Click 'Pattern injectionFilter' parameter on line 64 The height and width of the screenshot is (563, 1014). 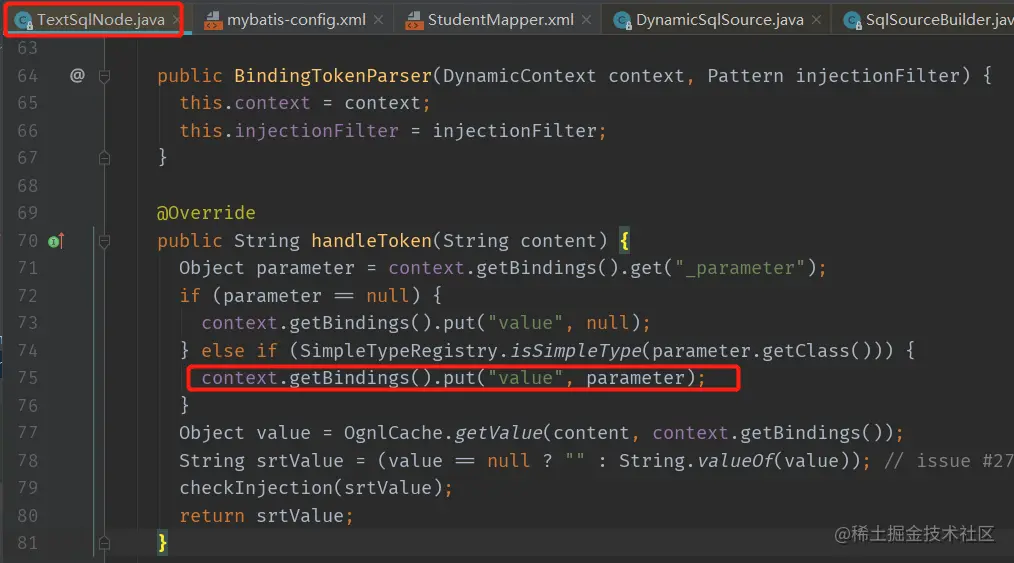pos(834,76)
